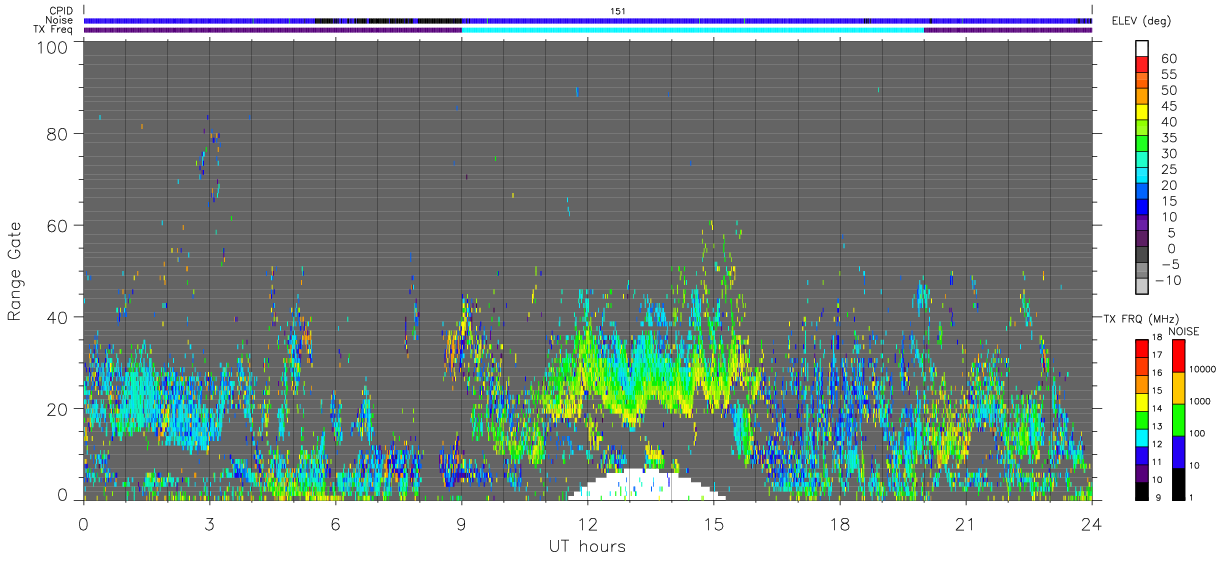
Task: Click the "UT hours" x-axis title
Action: point(587,547)
